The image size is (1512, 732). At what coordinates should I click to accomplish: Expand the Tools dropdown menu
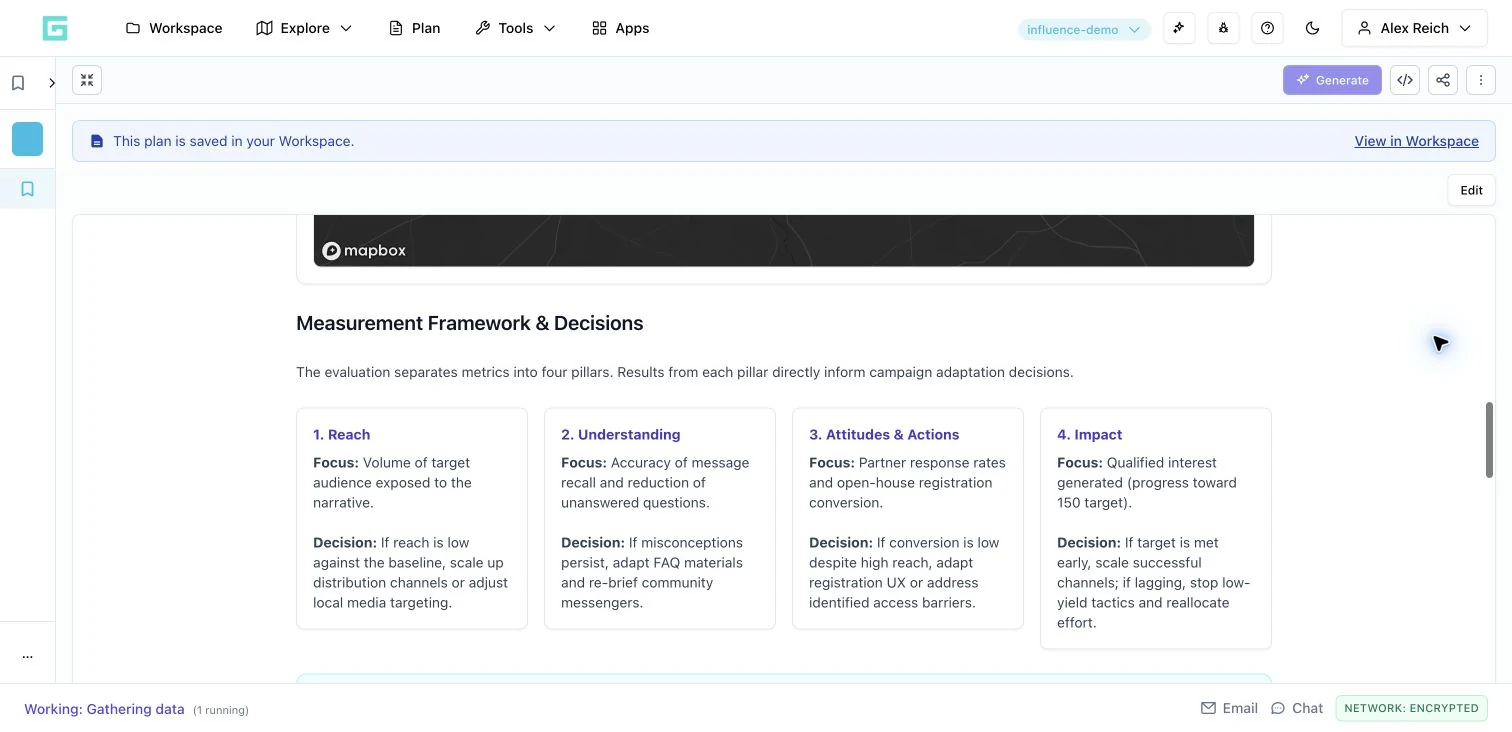pyautogui.click(x=515, y=28)
